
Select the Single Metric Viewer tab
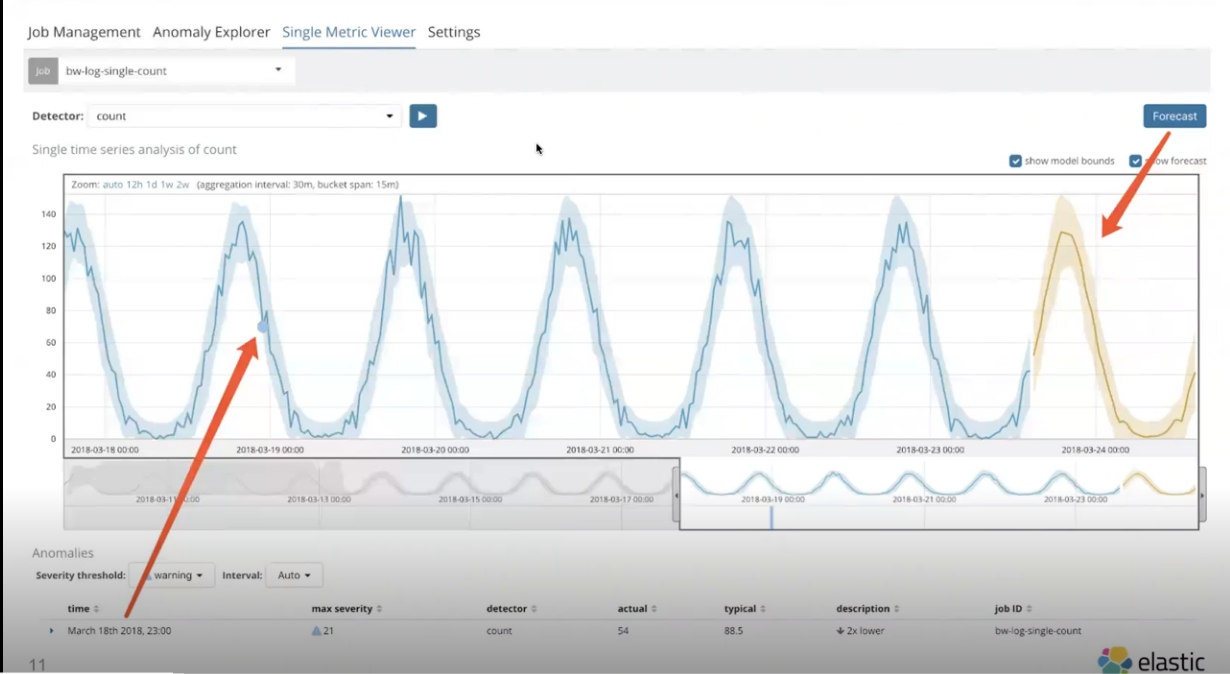(x=349, y=32)
